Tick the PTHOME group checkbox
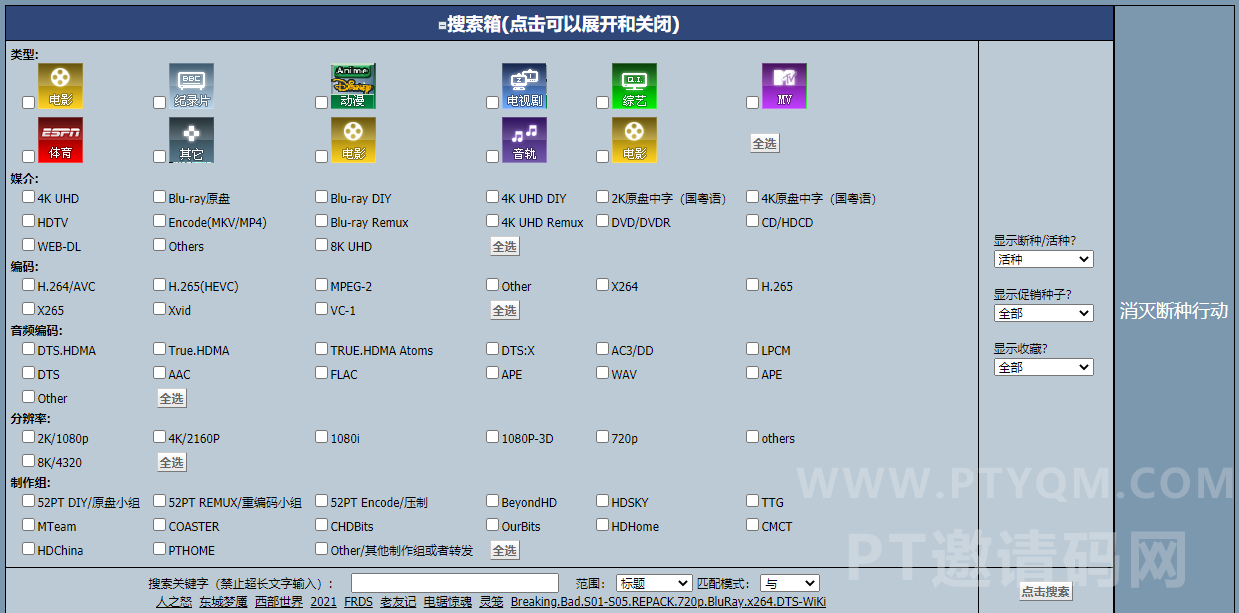 click(159, 549)
